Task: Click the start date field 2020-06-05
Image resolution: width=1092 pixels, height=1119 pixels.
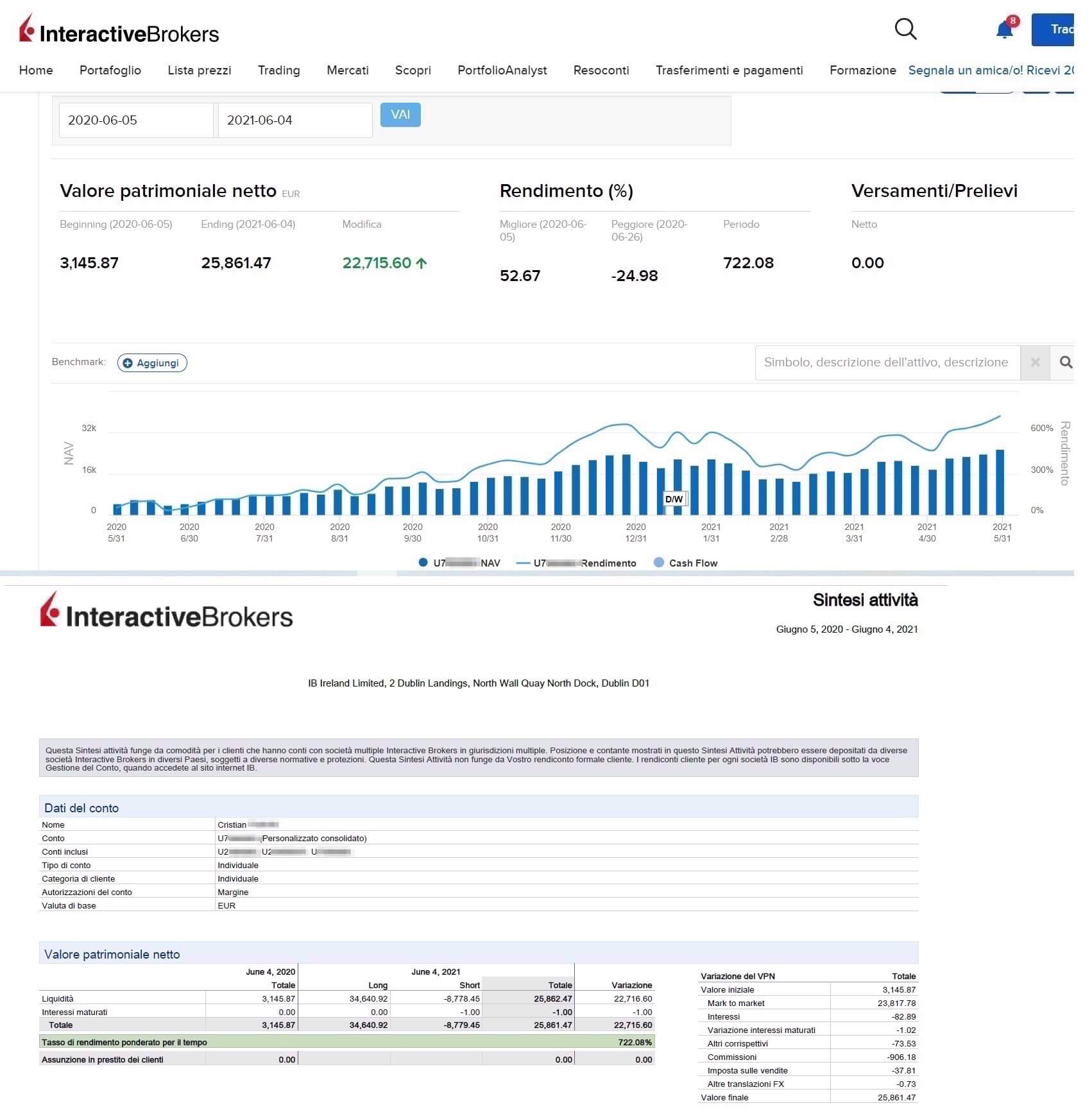Action: (x=136, y=120)
